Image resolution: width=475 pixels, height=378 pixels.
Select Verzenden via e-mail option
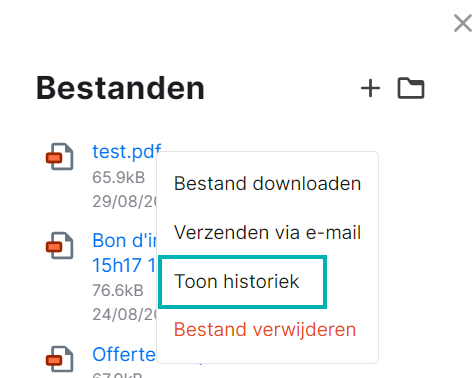coord(267,232)
